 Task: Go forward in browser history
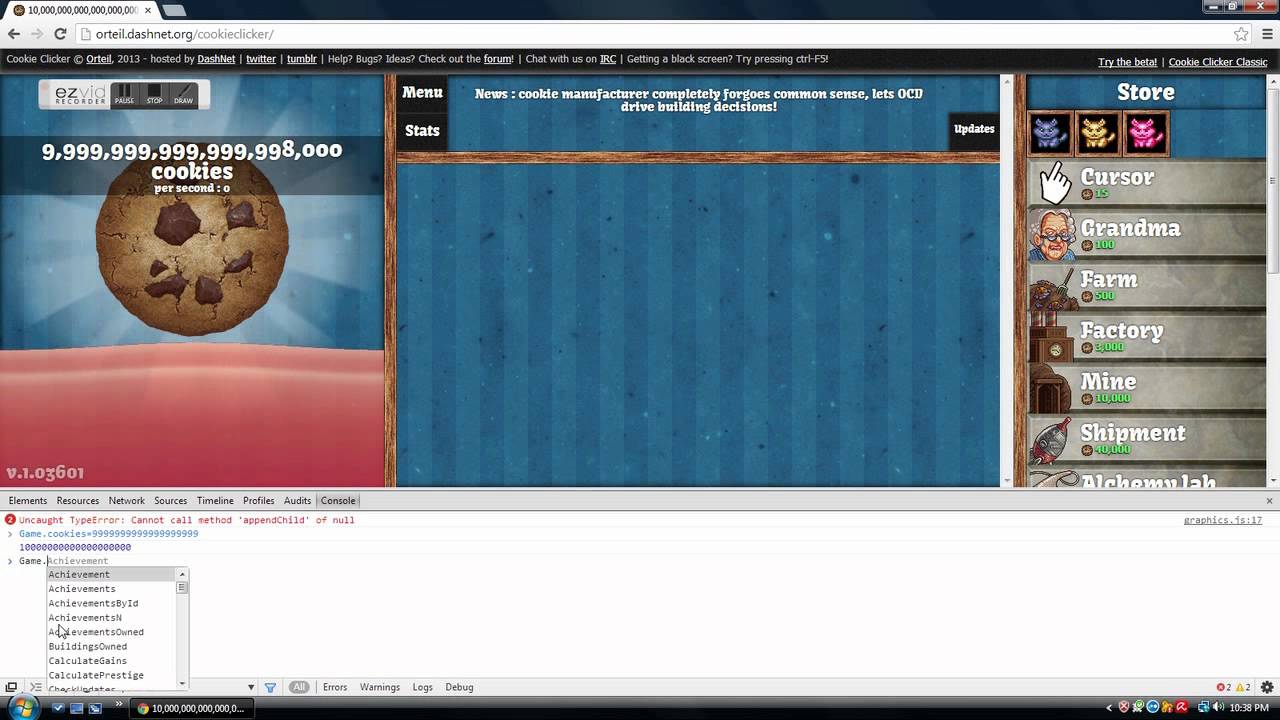click(37, 34)
